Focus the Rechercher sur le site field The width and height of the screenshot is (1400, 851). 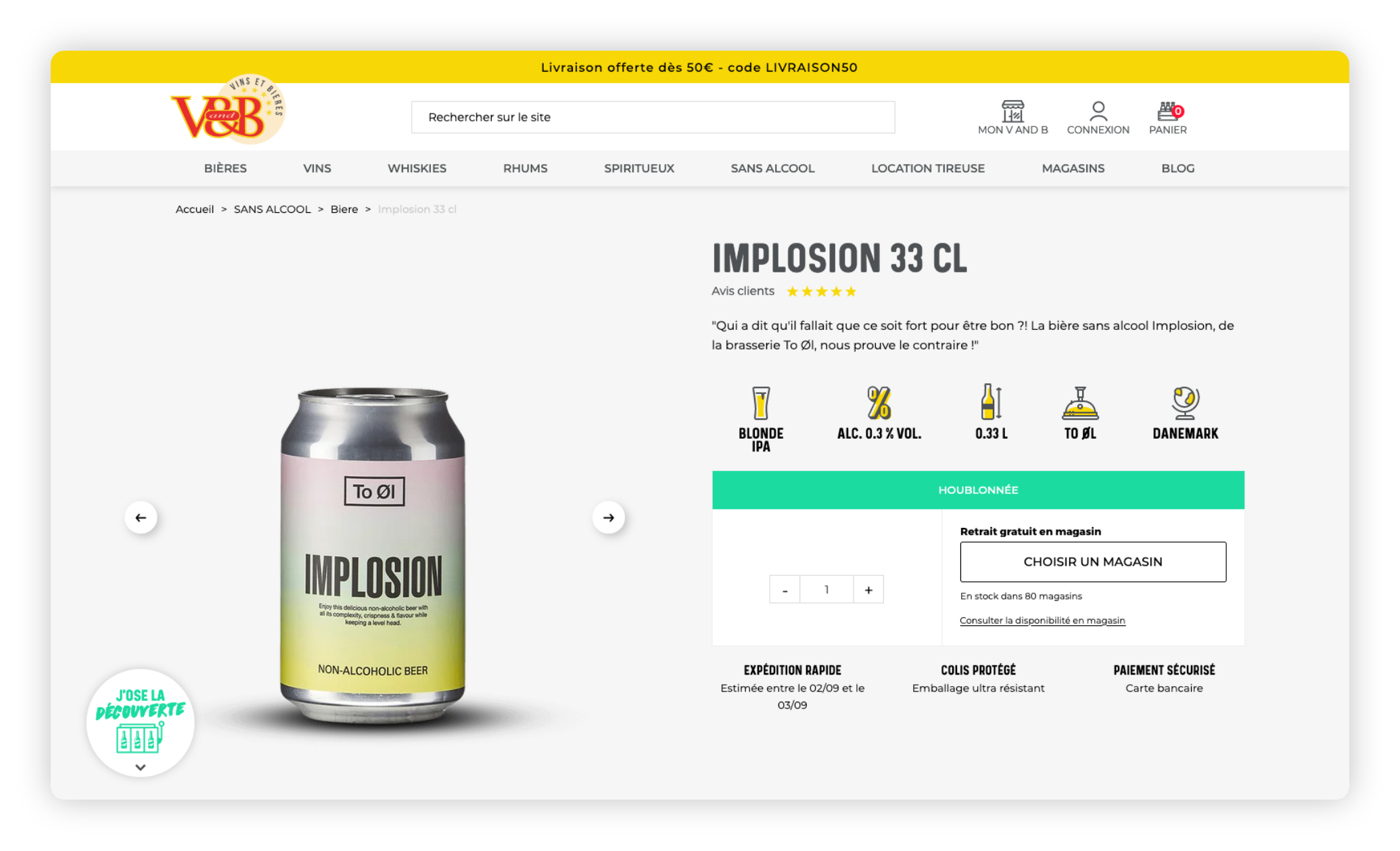click(653, 117)
